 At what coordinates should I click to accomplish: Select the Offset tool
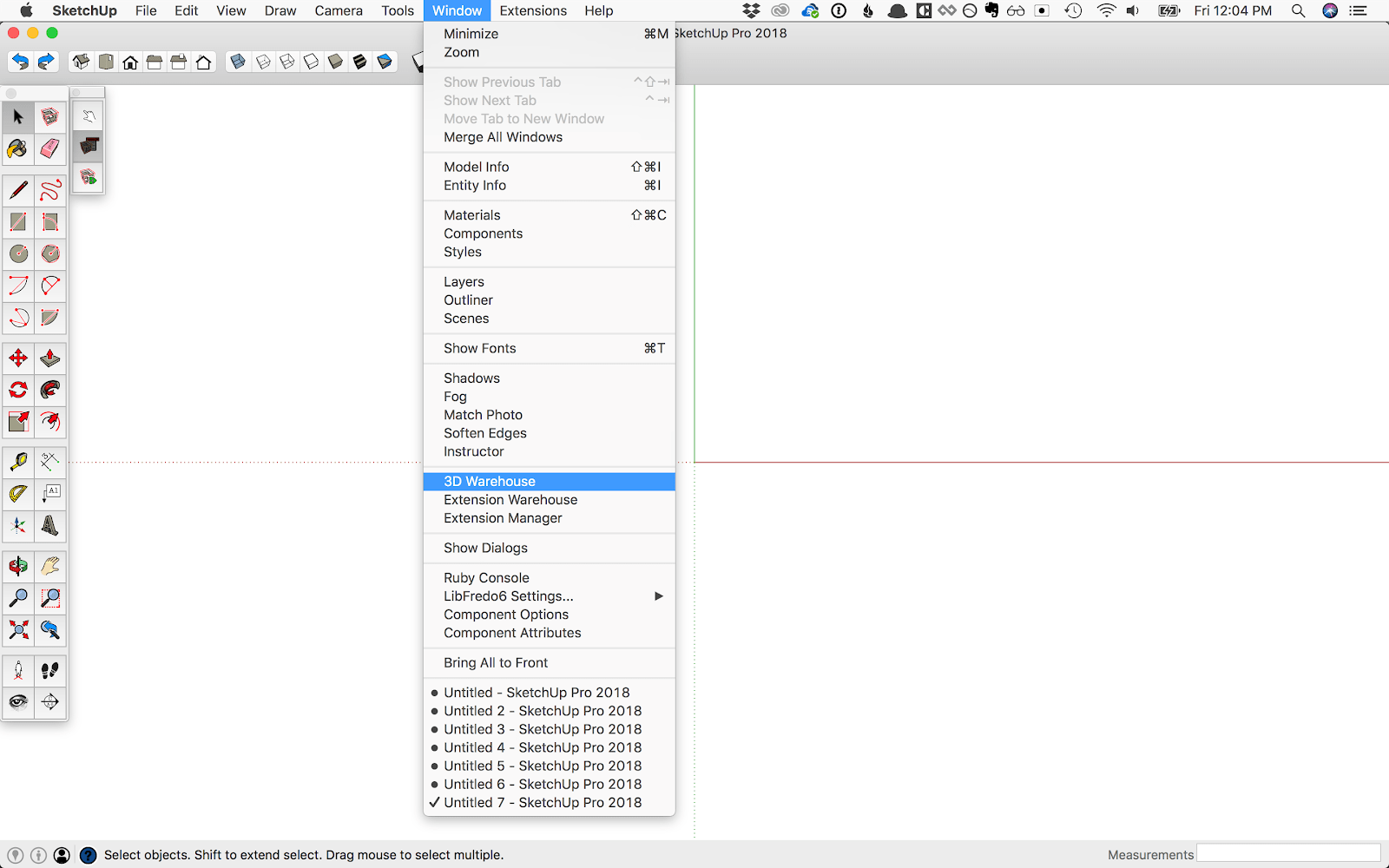pyautogui.click(x=50, y=422)
